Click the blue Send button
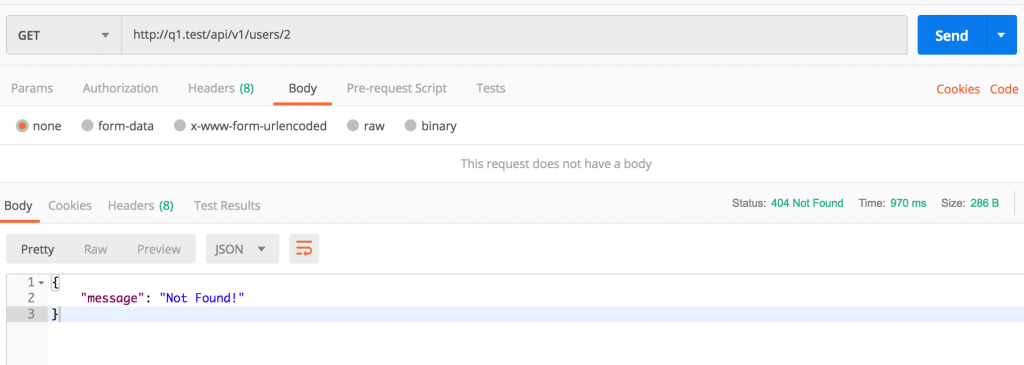This screenshot has width=1024, height=365. (952, 35)
